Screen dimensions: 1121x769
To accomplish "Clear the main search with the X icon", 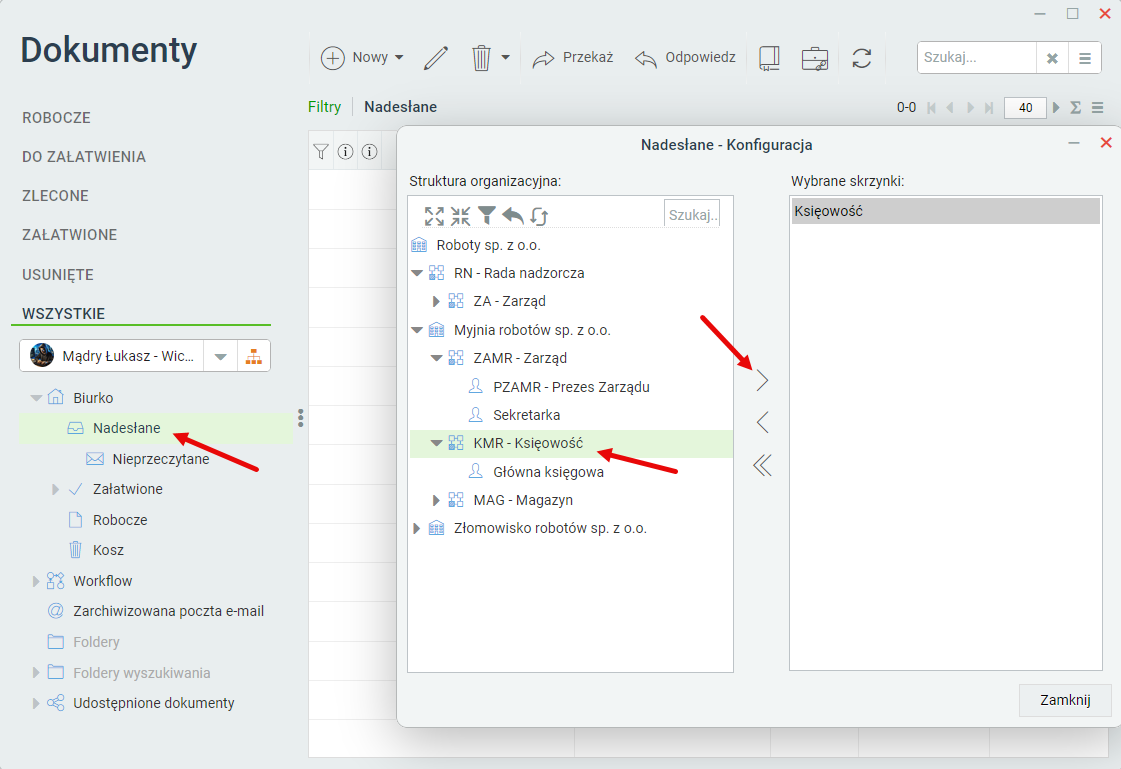I will [1052, 59].
